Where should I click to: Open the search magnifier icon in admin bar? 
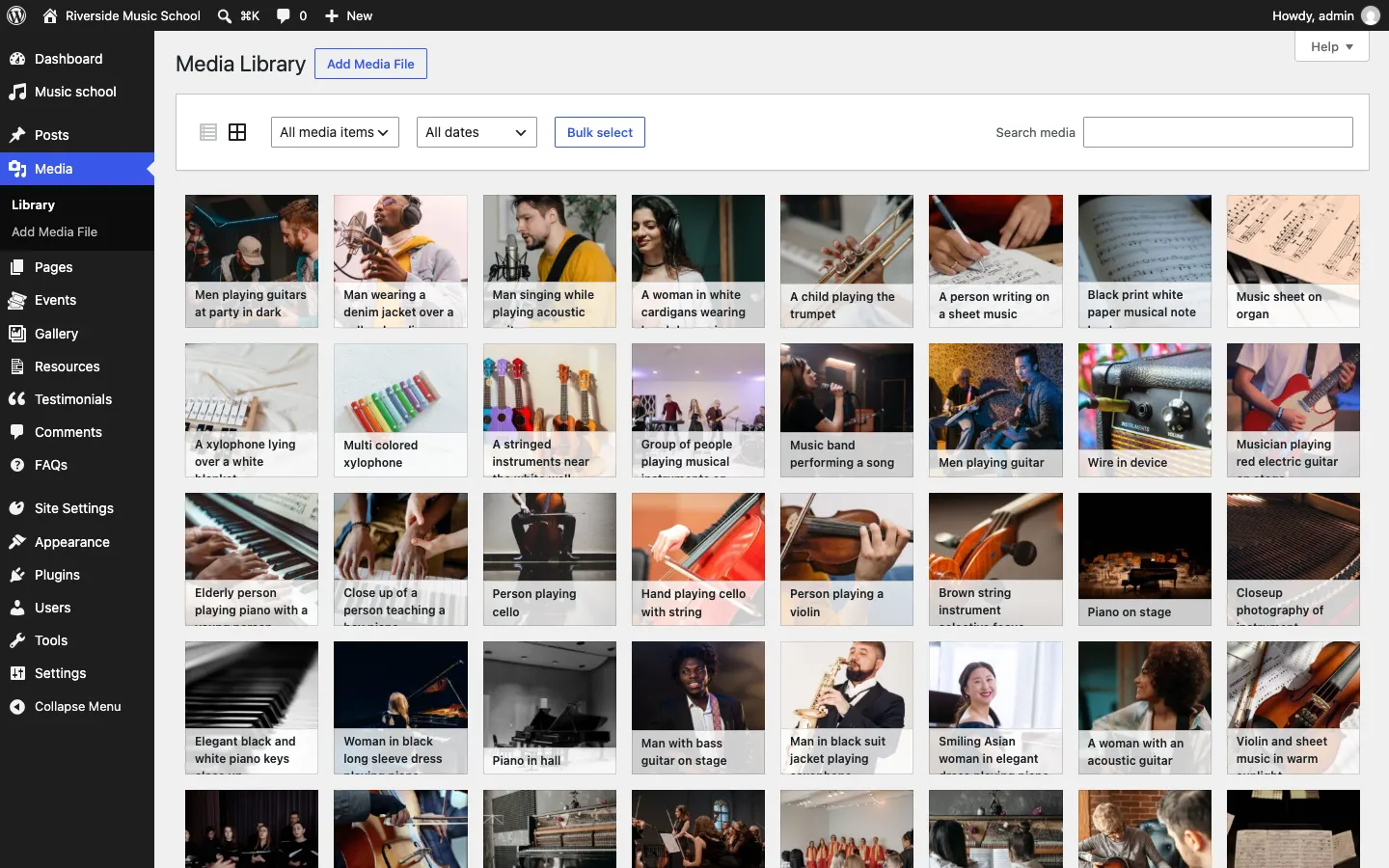pos(225,15)
